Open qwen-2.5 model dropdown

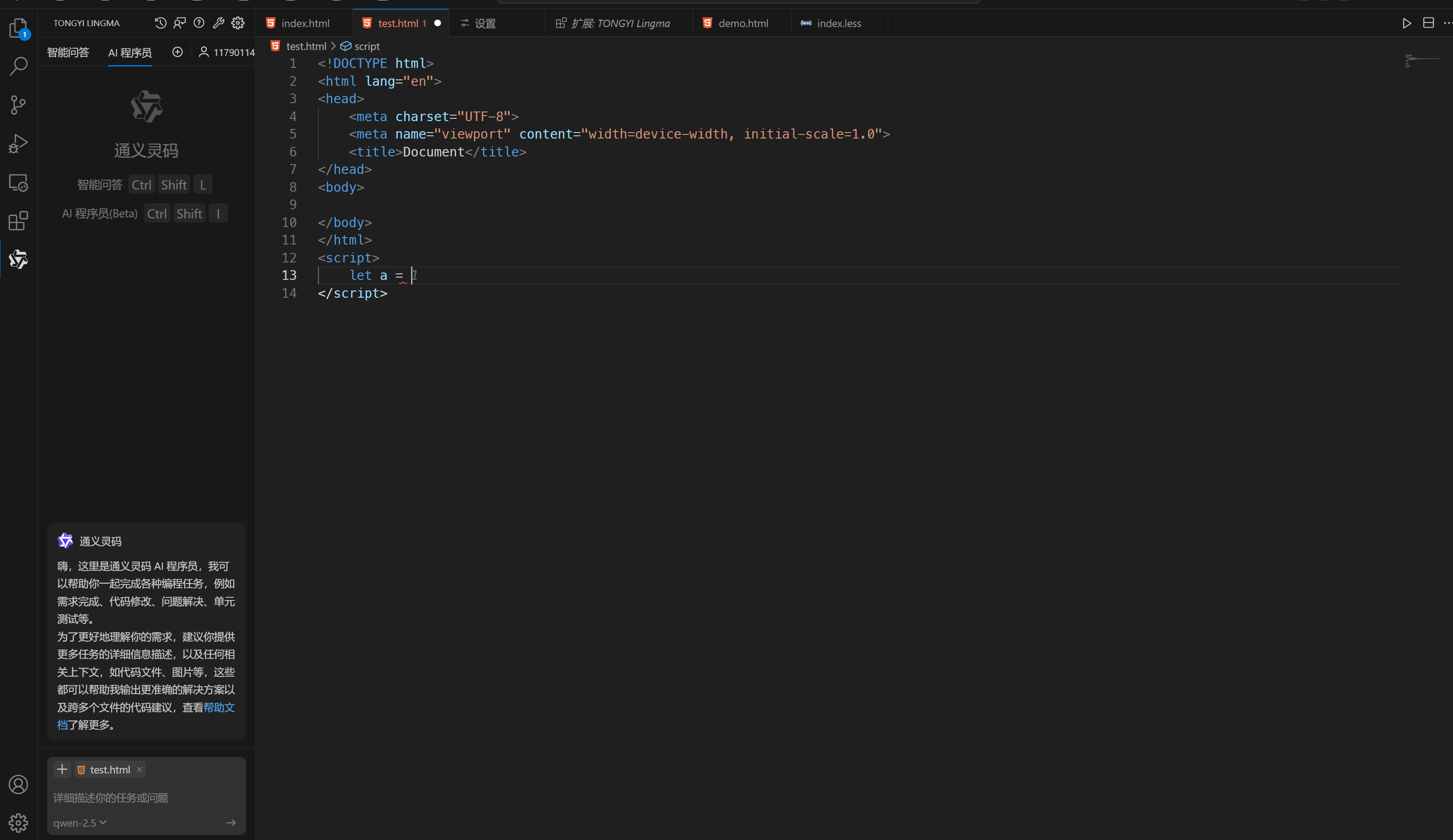click(80, 823)
